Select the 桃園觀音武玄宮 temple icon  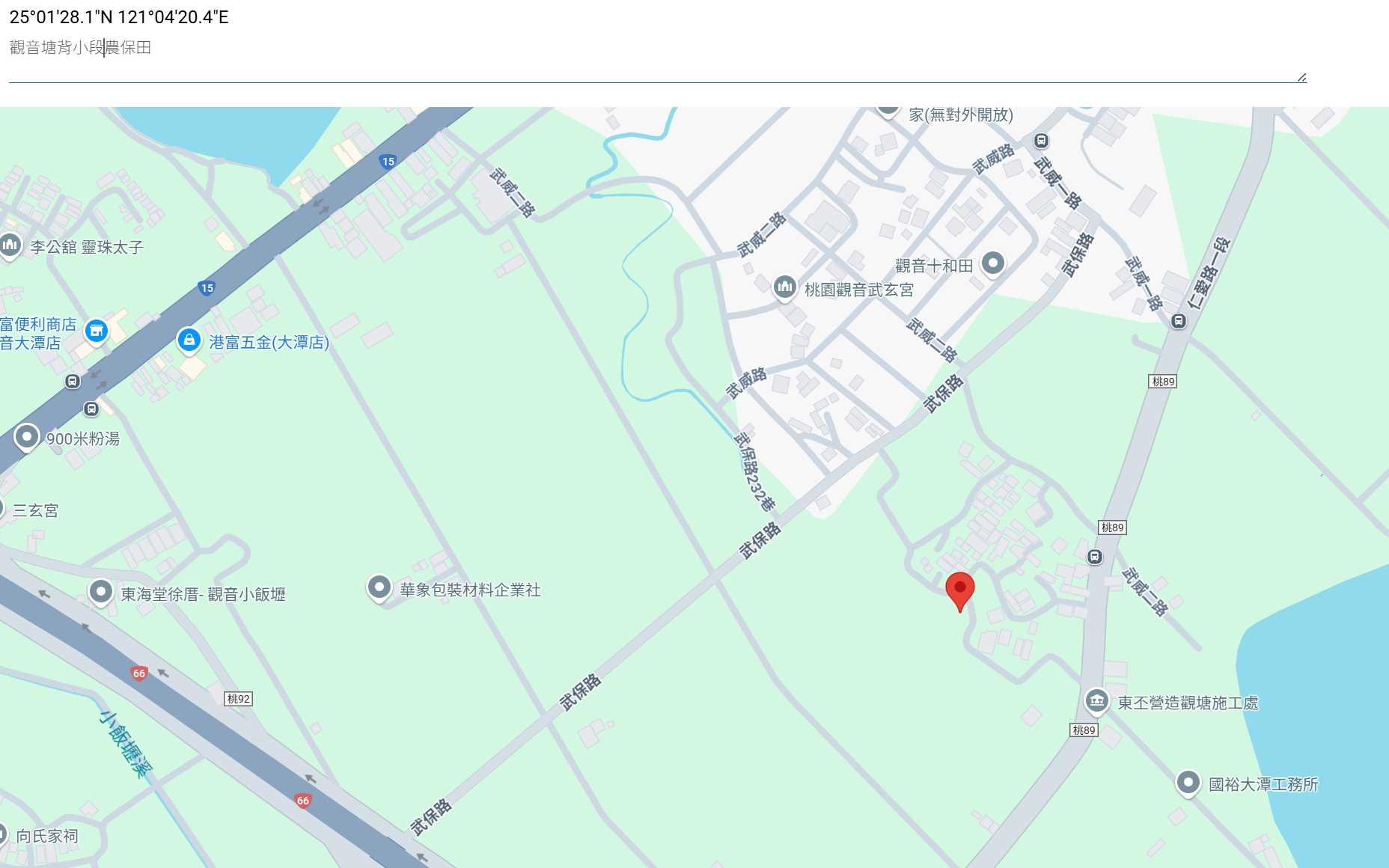click(x=784, y=287)
